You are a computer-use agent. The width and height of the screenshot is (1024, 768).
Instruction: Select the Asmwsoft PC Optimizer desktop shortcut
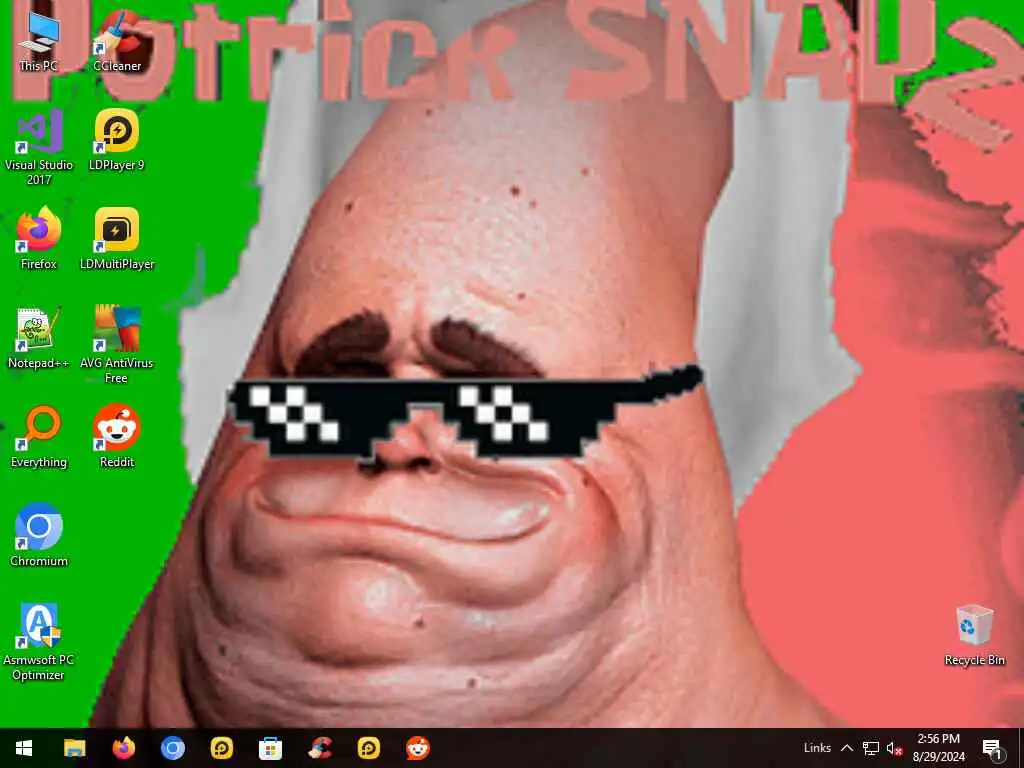39,642
